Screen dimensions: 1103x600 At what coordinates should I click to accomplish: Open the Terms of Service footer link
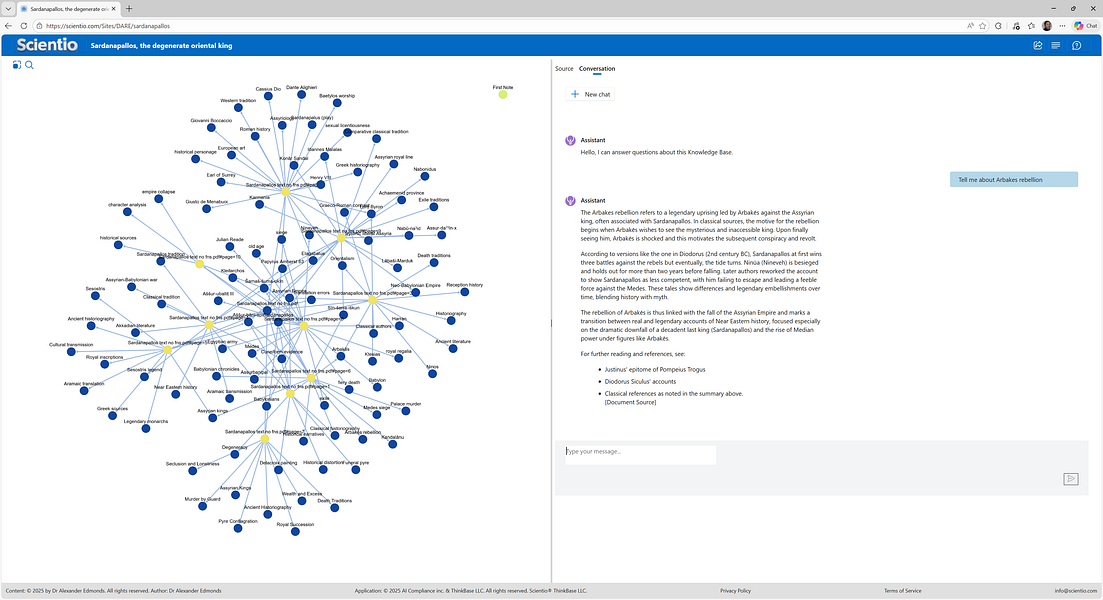click(x=903, y=591)
